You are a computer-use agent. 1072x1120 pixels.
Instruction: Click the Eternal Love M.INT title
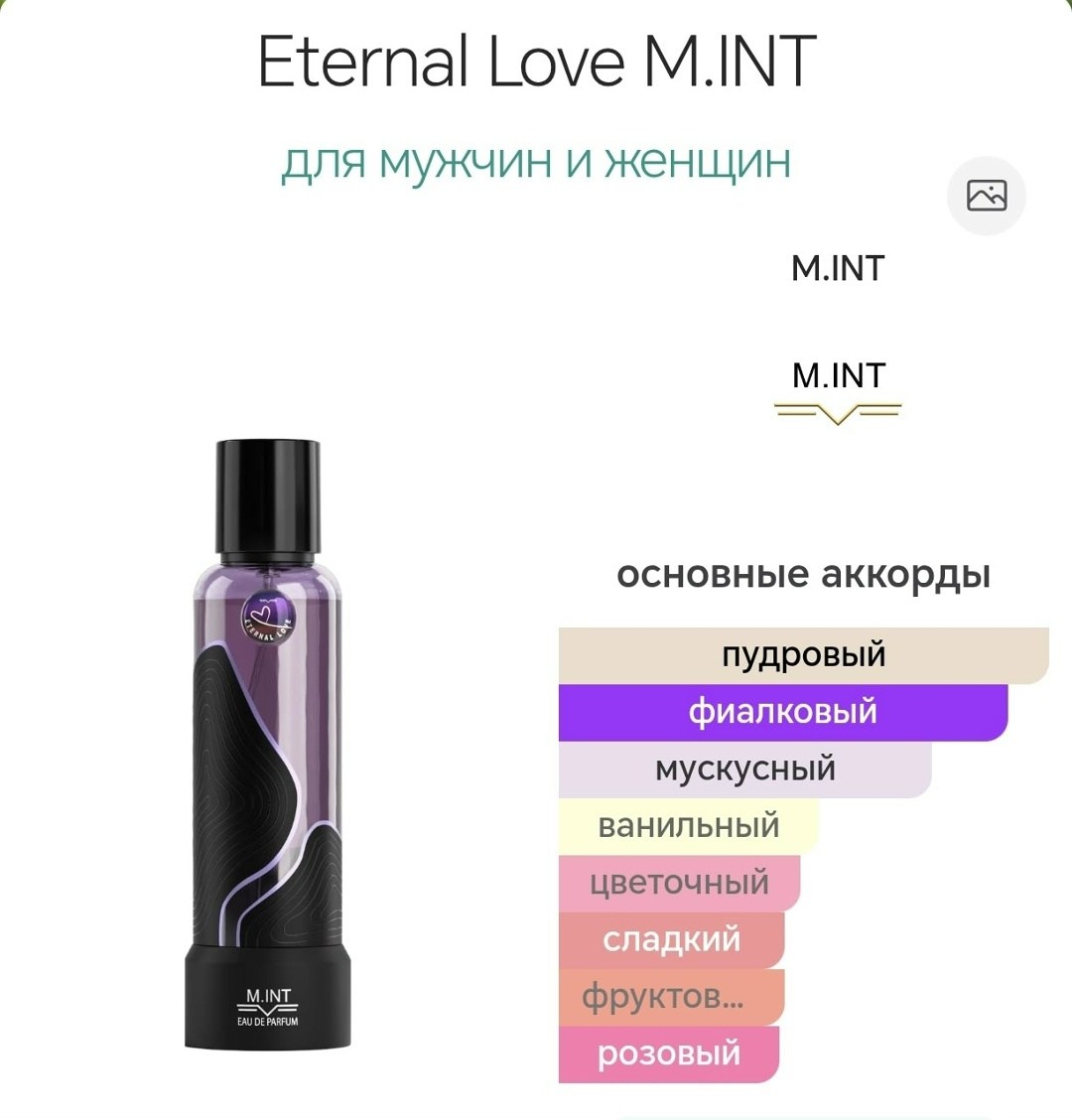[536, 61]
